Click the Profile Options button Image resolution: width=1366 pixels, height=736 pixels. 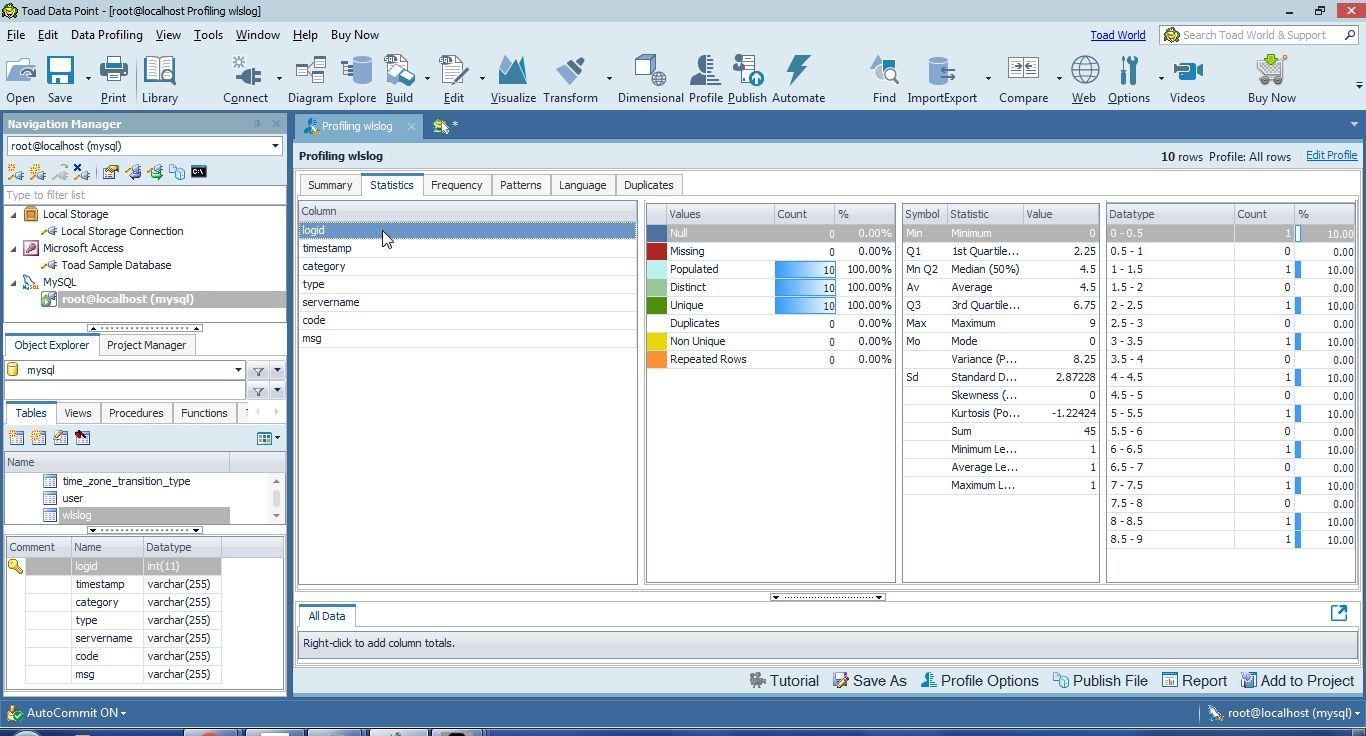point(979,681)
